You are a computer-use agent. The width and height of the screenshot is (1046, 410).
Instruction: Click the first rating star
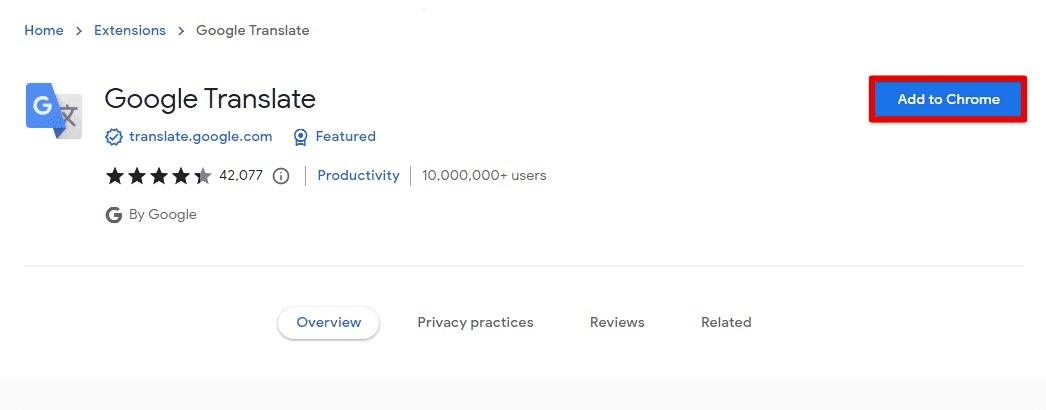tap(115, 176)
